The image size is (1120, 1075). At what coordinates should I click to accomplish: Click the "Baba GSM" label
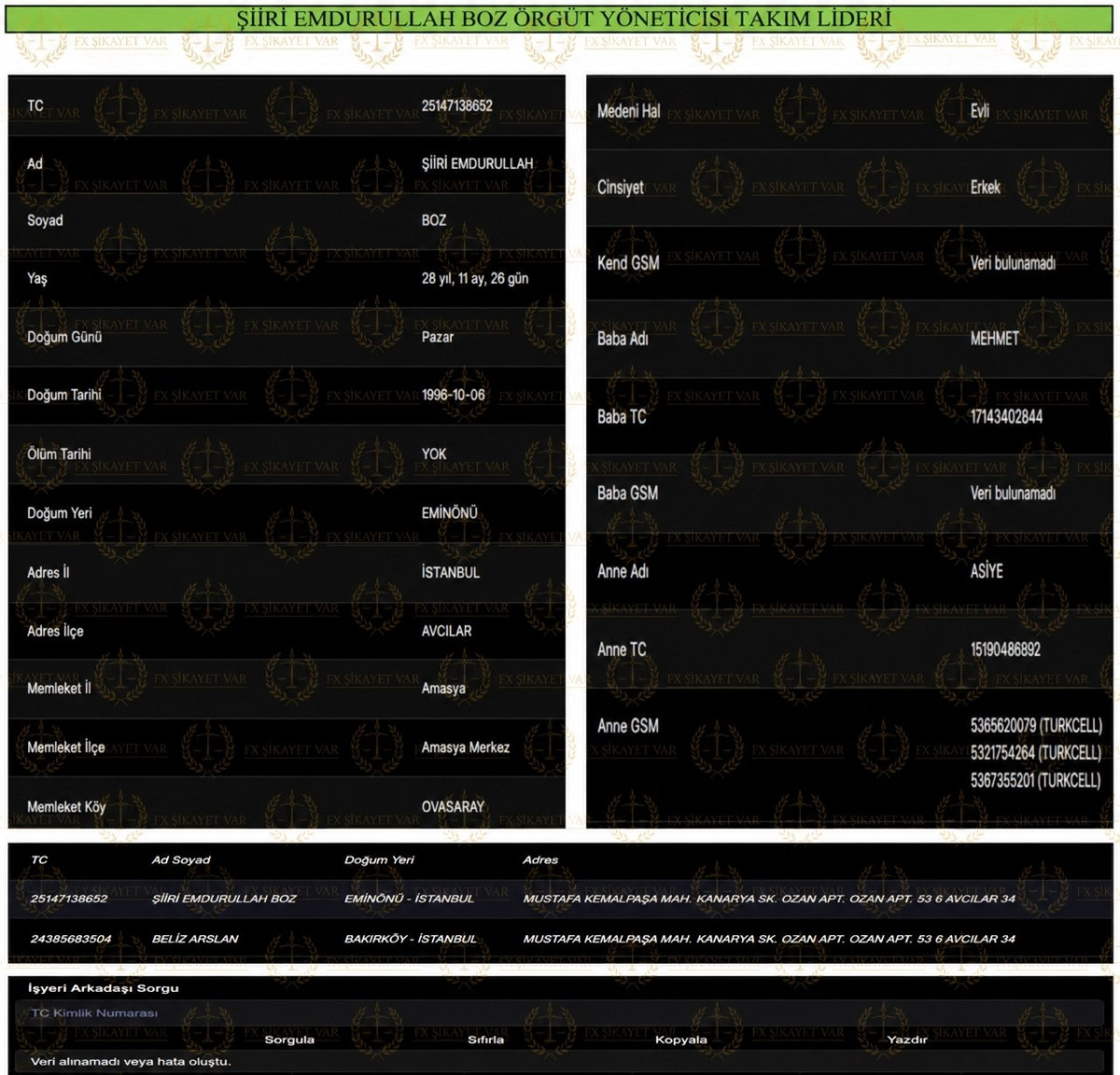pos(627,493)
